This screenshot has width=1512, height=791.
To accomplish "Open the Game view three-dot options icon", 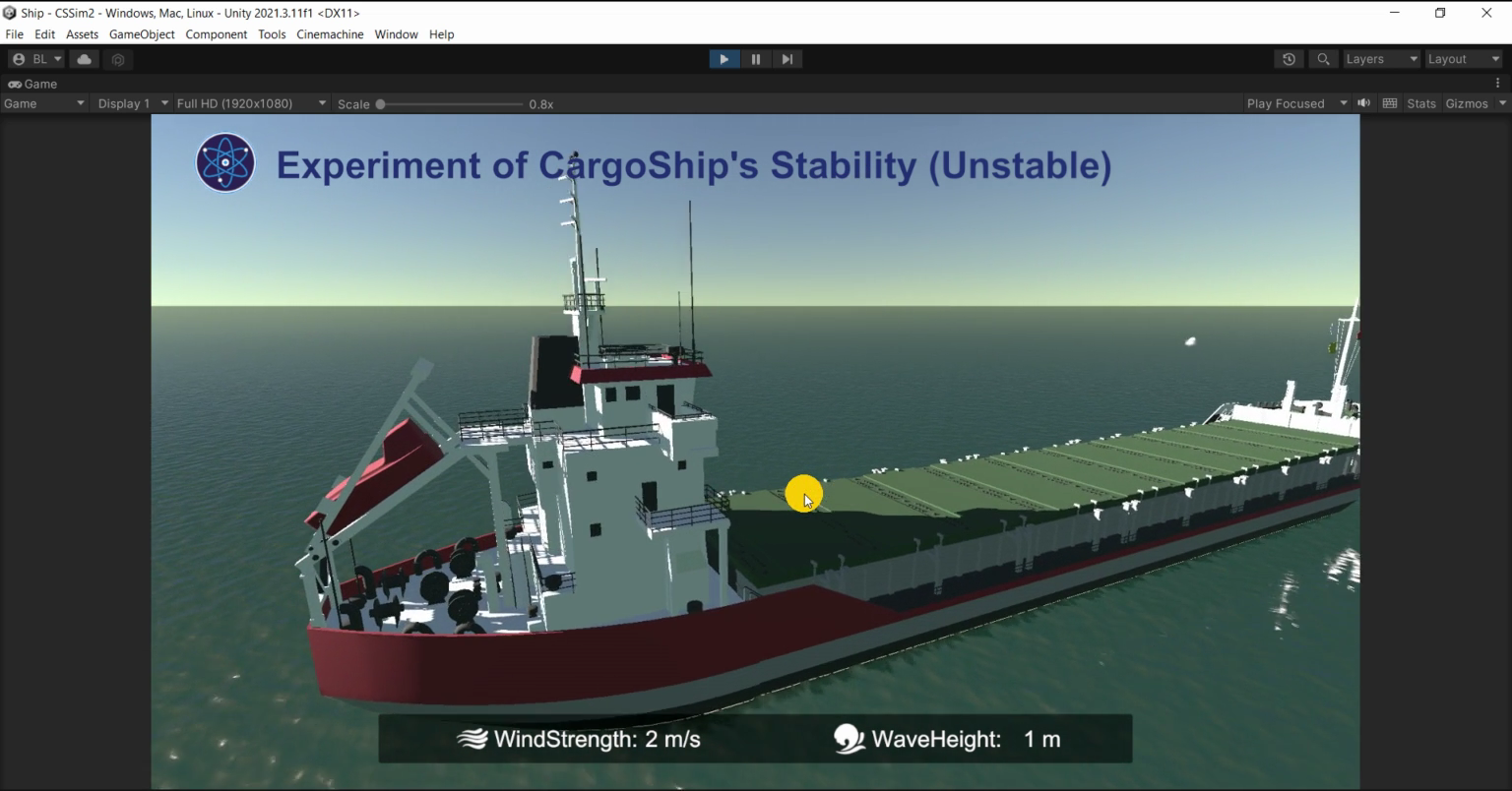I will click(x=1499, y=82).
